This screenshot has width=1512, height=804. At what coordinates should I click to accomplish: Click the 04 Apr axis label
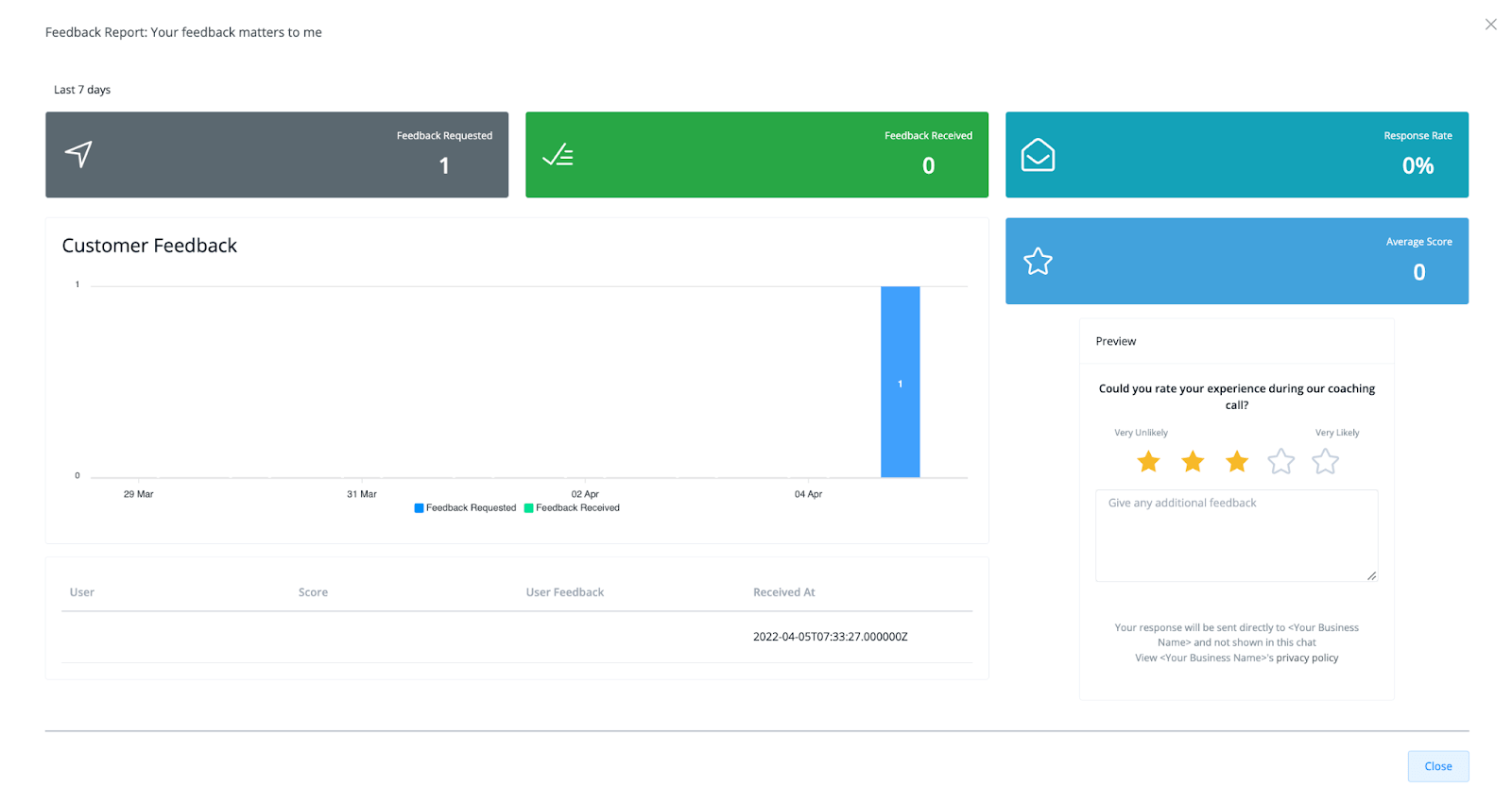[x=808, y=494]
